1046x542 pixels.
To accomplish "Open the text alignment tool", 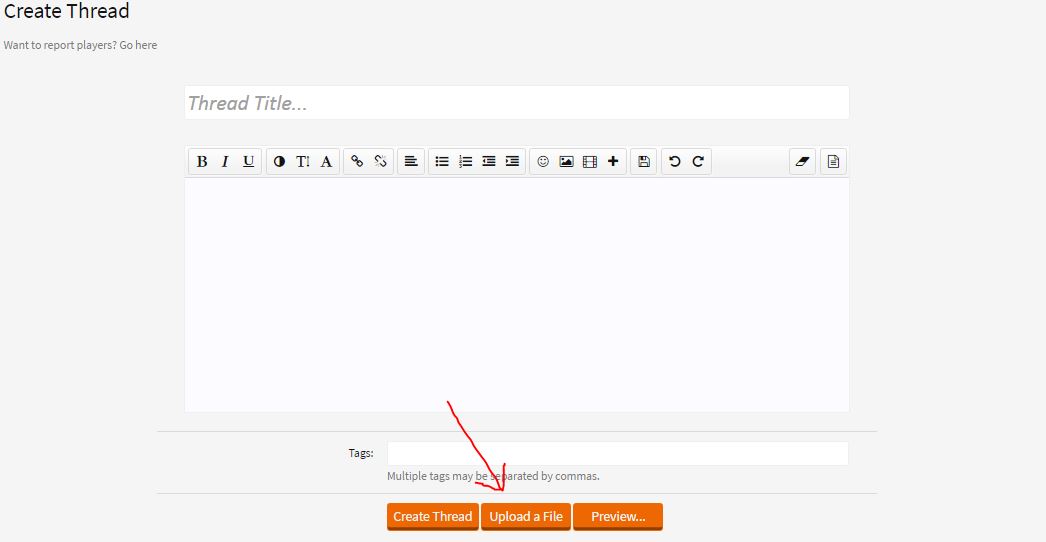I will (411, 162).
